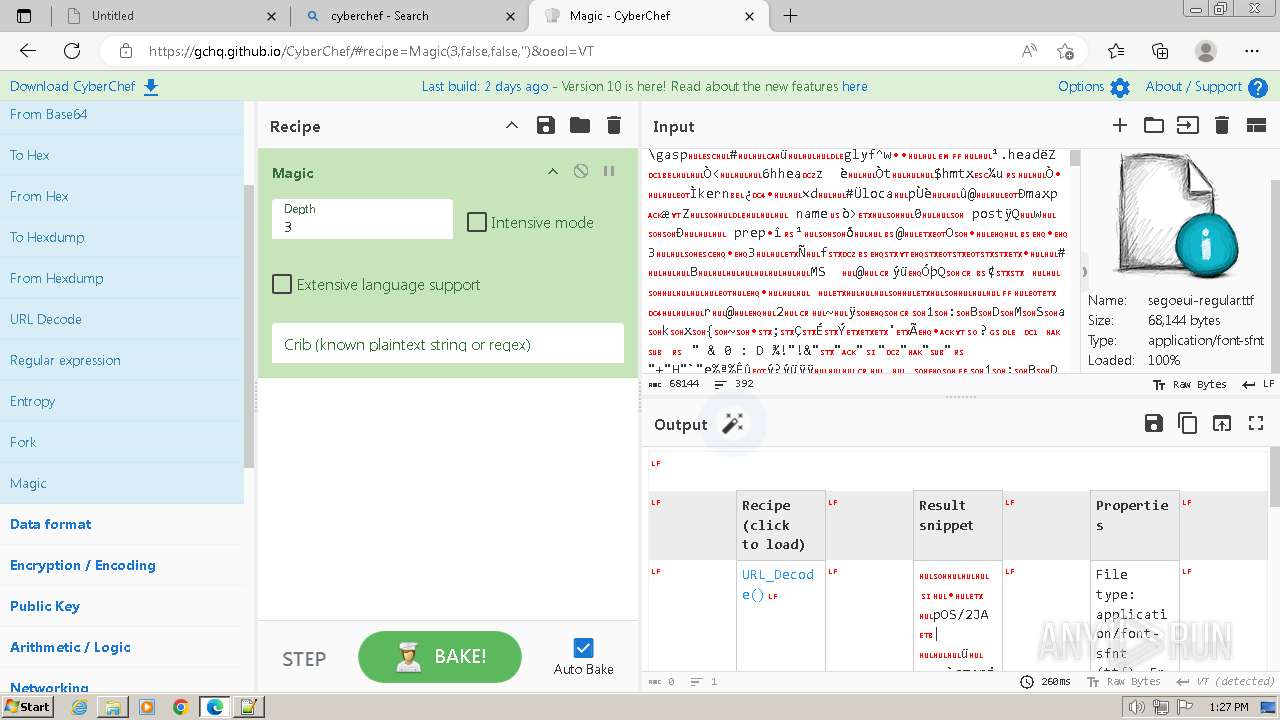Reset the pane layout
The width and height of the screenshot is (1280, 720).
point(1256,125)
